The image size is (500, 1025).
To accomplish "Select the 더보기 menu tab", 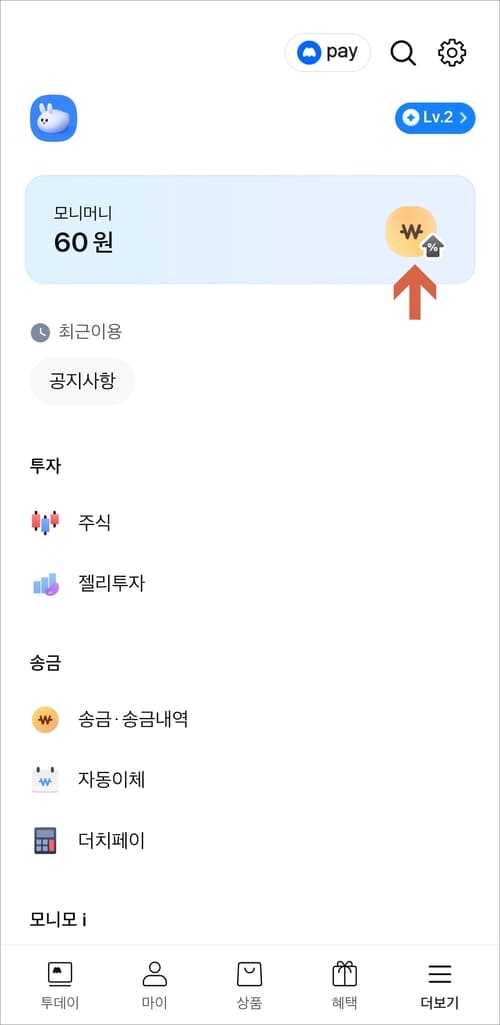I will pos(440,986).
